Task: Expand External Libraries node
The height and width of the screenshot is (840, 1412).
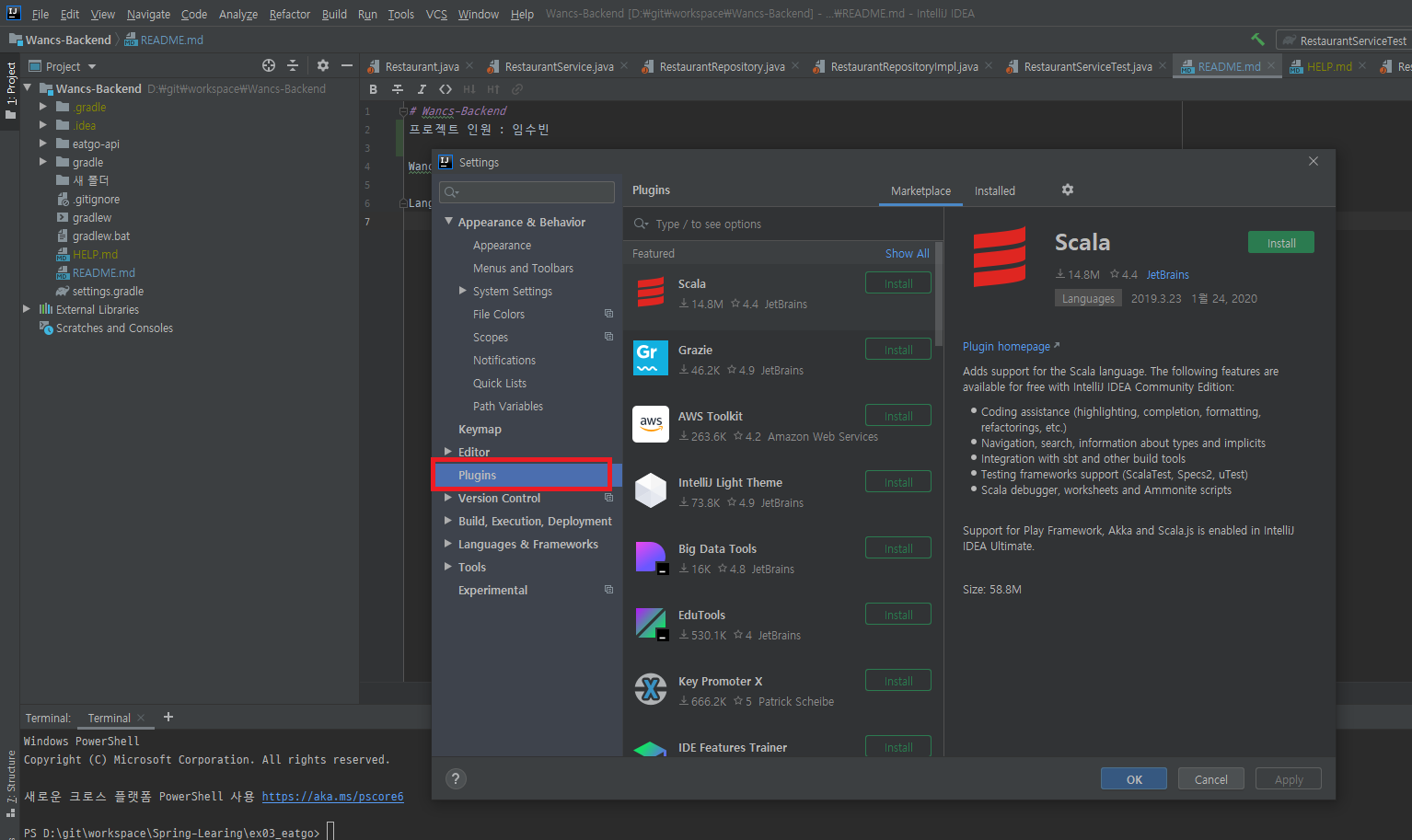Action: (27, 309)
